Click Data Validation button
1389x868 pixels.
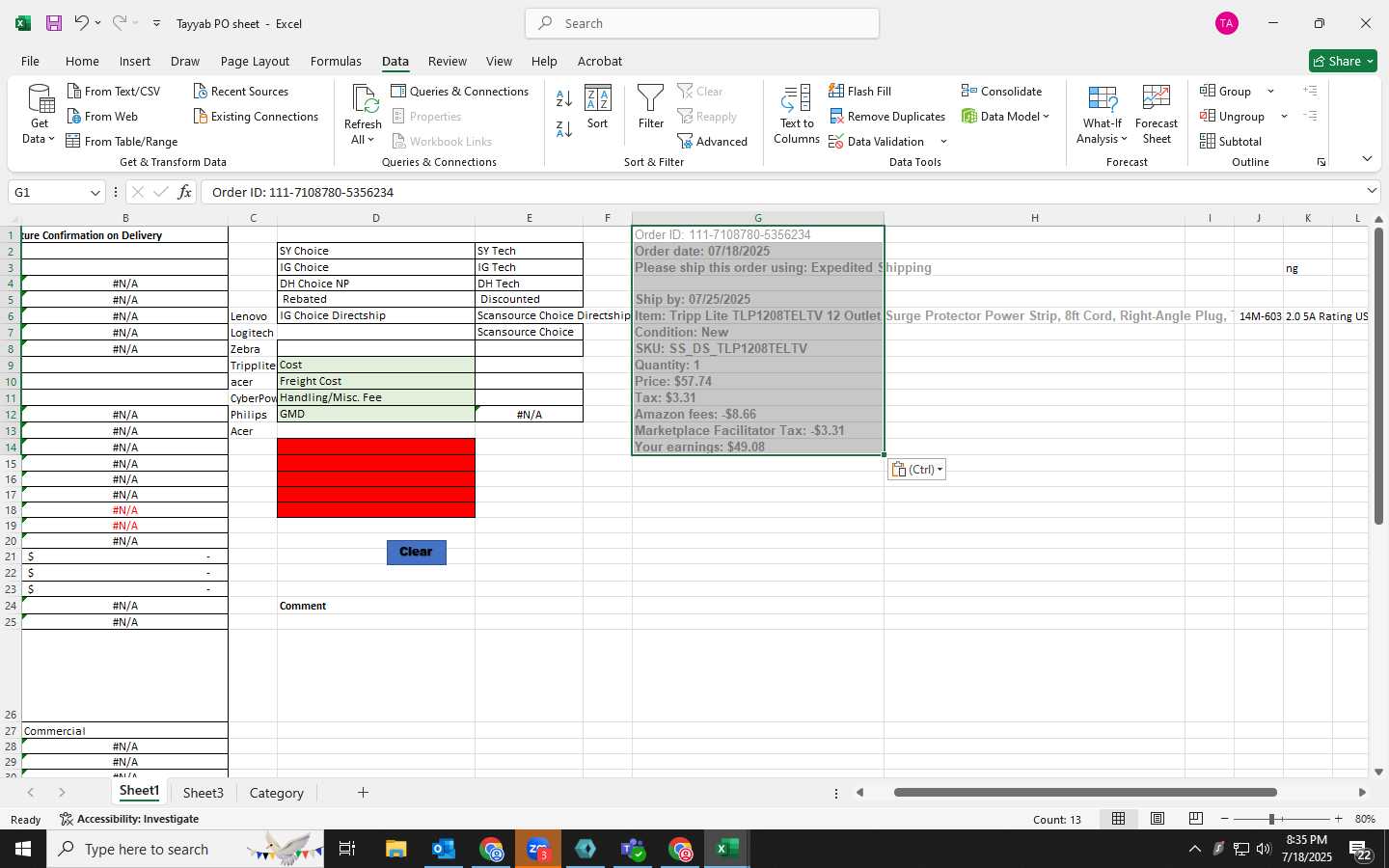(x=877, y=141)
